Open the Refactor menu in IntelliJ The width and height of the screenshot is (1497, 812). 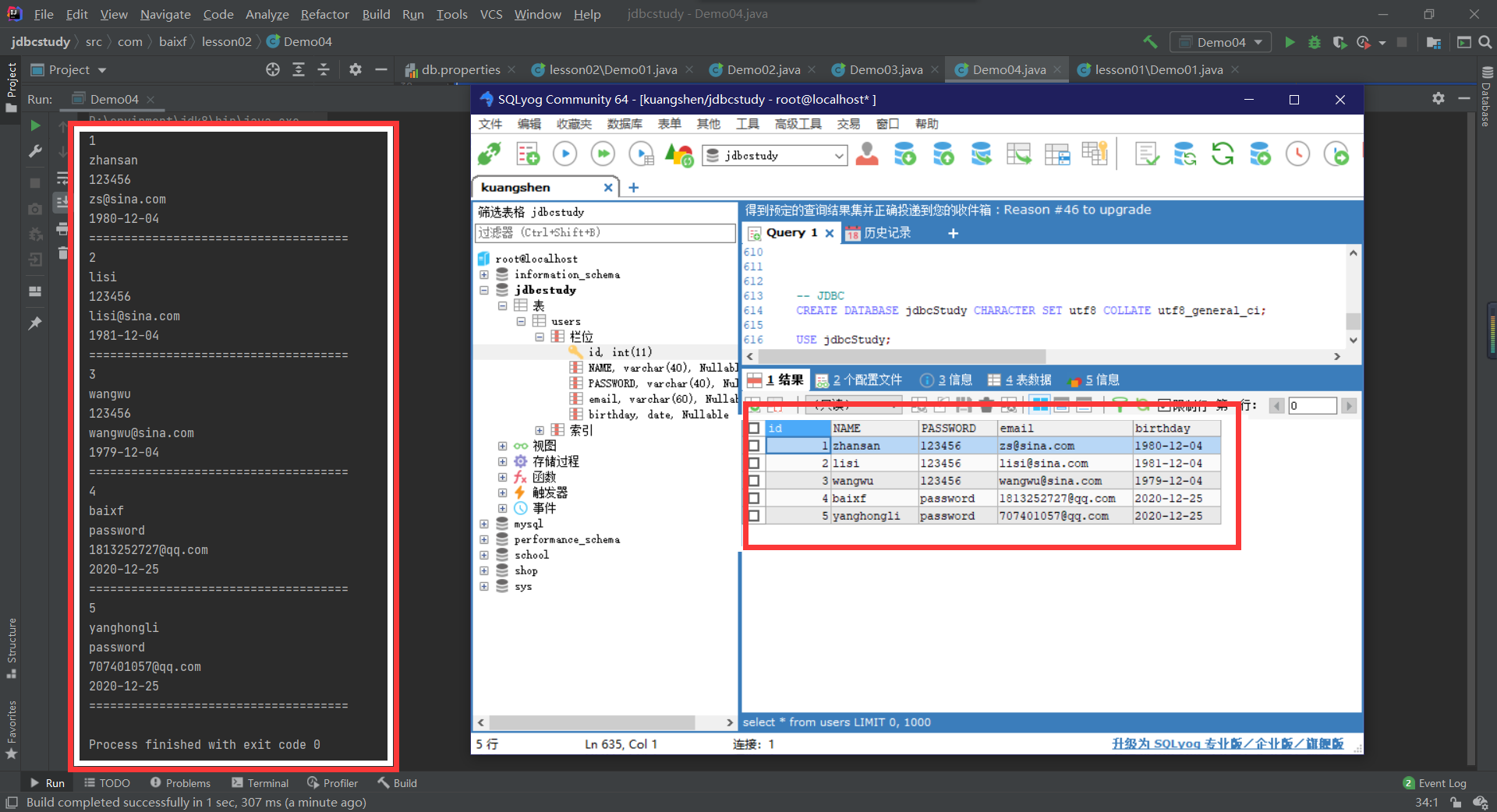coord(325,14)
